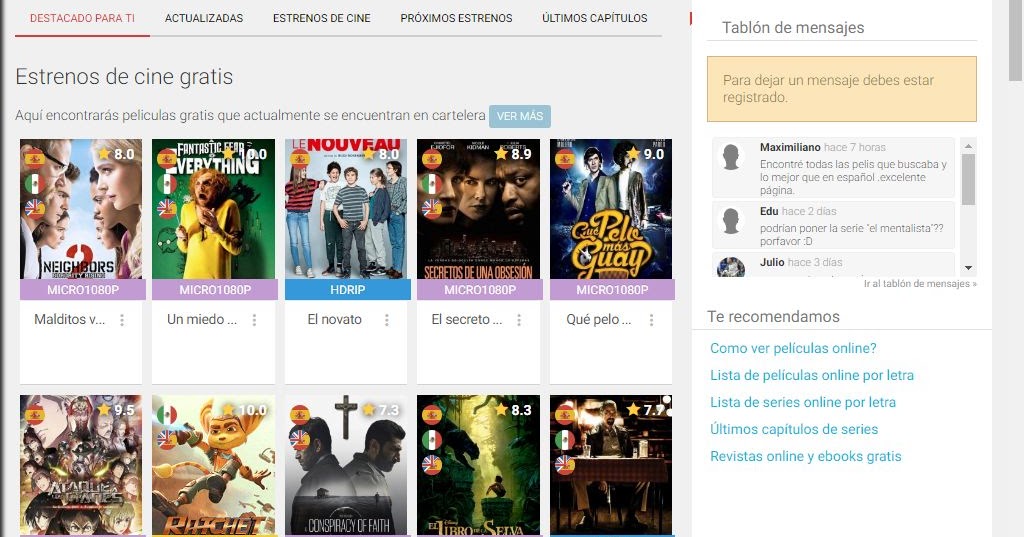Click the page vertical scrollbar thumb
1024x537 pixels.
pos(1016,41)
